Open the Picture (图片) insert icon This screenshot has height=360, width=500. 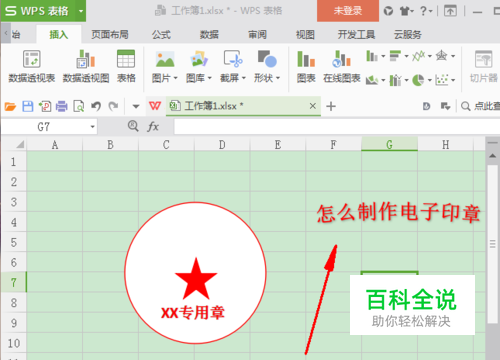pos(165,60)
